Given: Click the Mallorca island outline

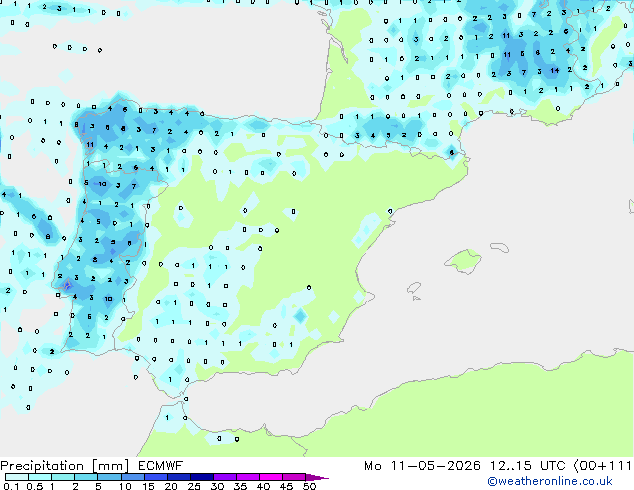Looking at the screenshot, I should [x=463, y=261].
